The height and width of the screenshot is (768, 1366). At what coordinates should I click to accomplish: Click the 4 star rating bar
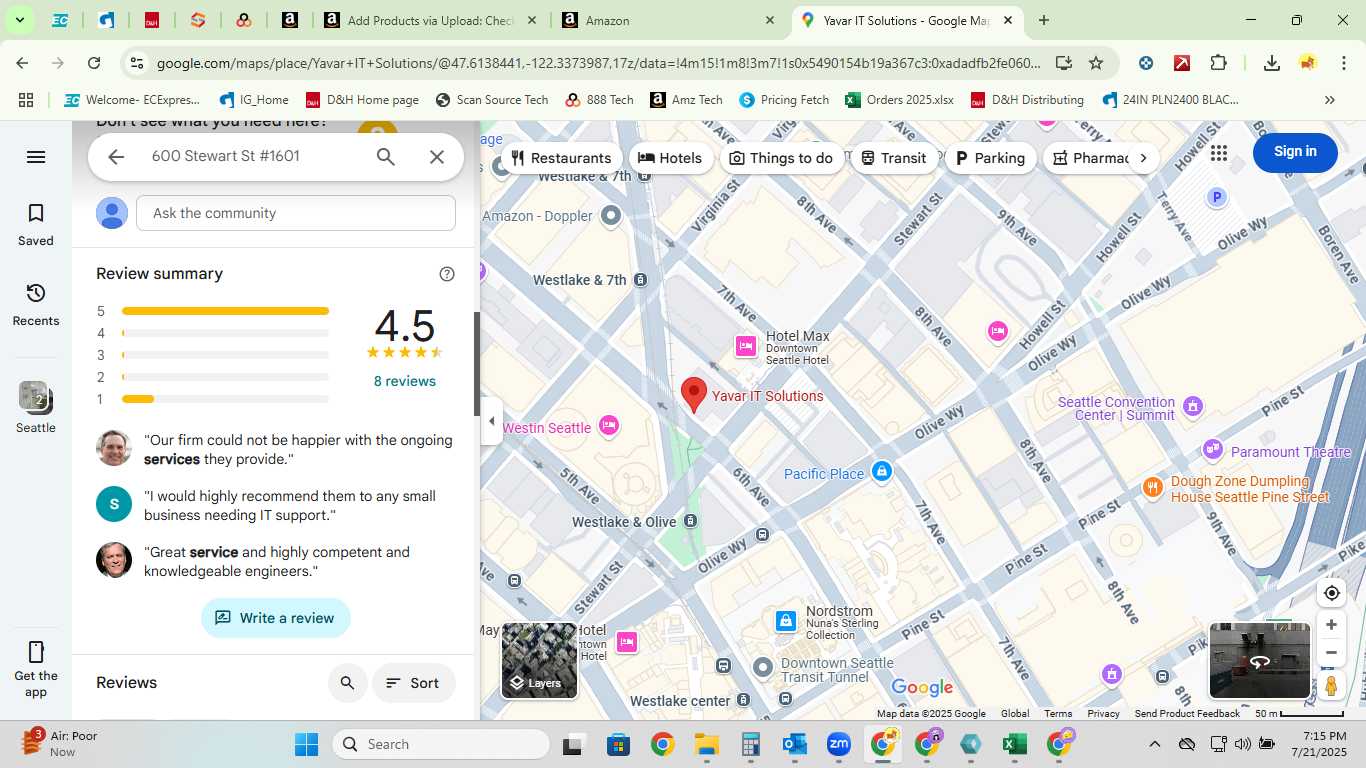(x=225, y=333)
